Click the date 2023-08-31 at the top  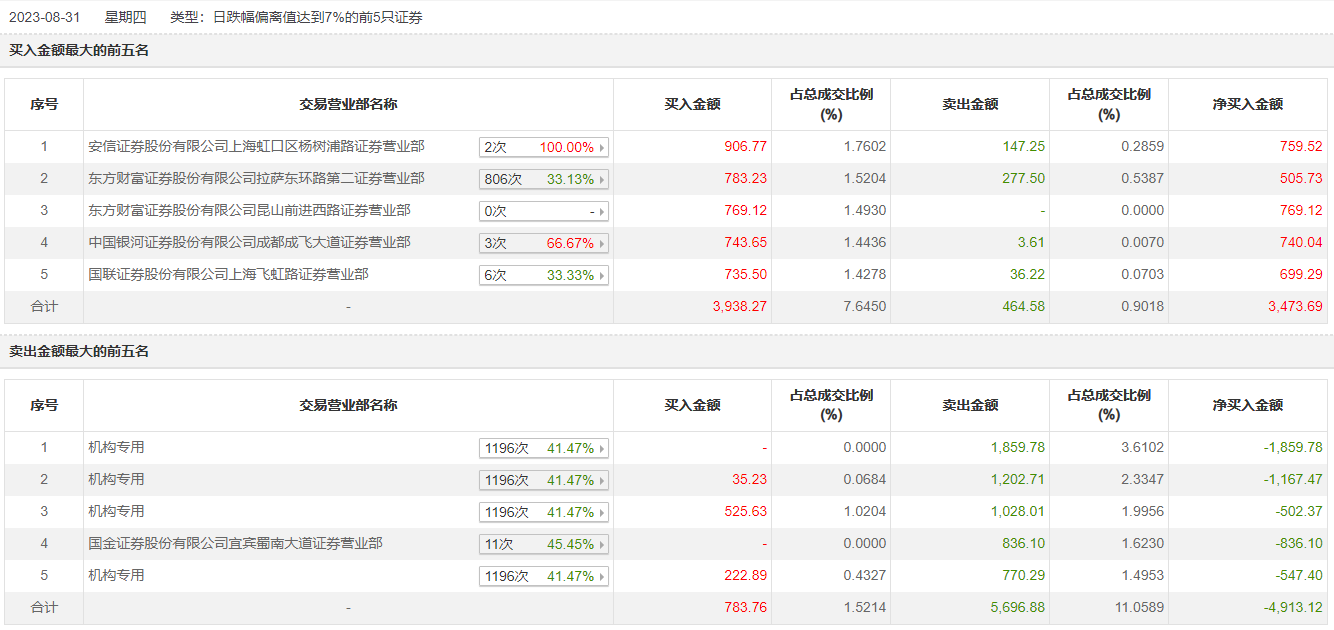(43, 17)
